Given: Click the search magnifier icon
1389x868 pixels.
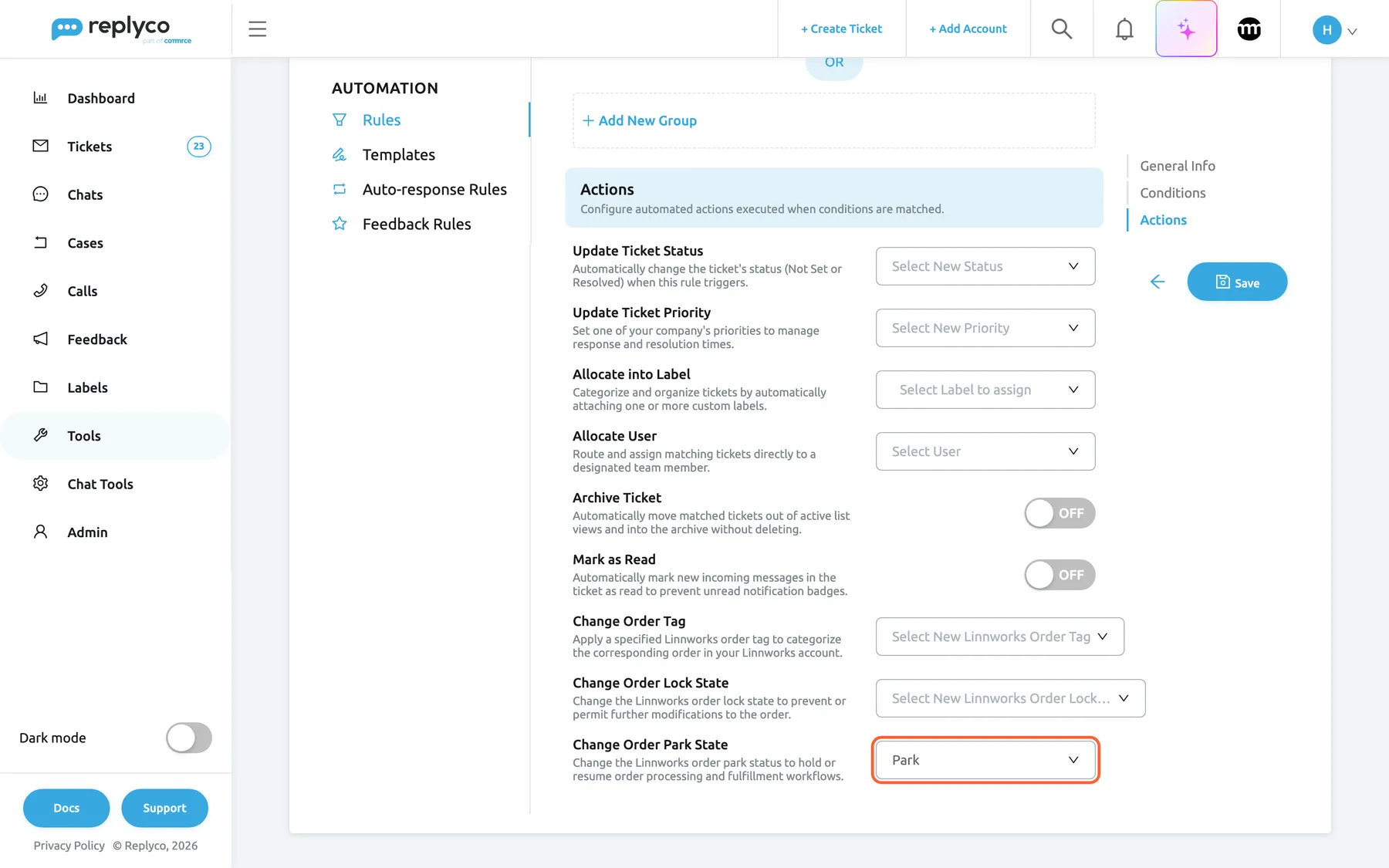Looking at the screenshot, I should coord(1062,29).
